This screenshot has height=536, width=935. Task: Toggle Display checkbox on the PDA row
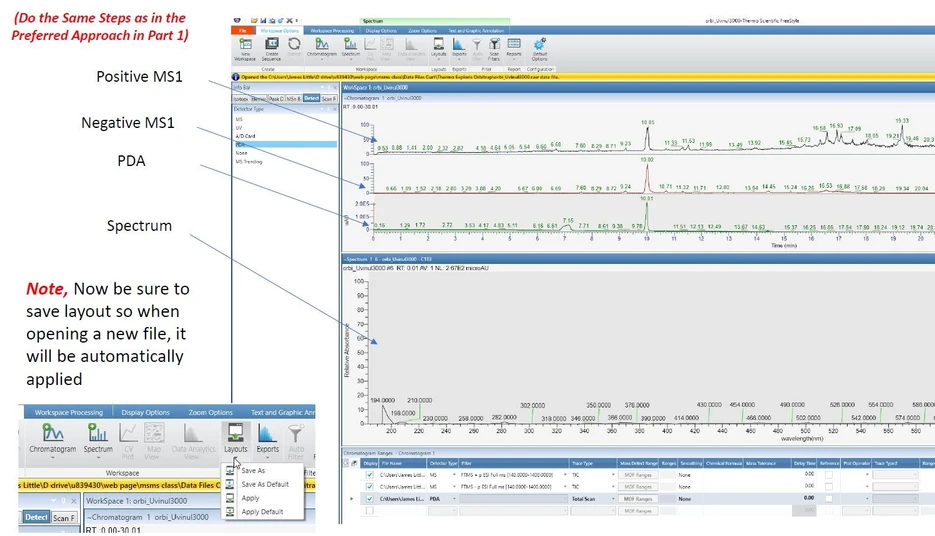tap(369, 498)
